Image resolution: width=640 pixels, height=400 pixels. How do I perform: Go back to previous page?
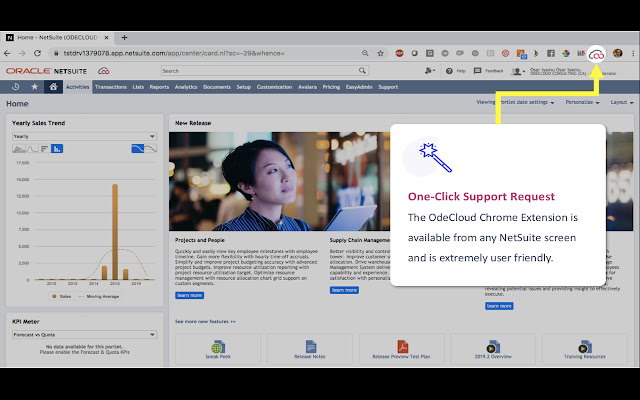pyautogui.click(x=7, y=53)
